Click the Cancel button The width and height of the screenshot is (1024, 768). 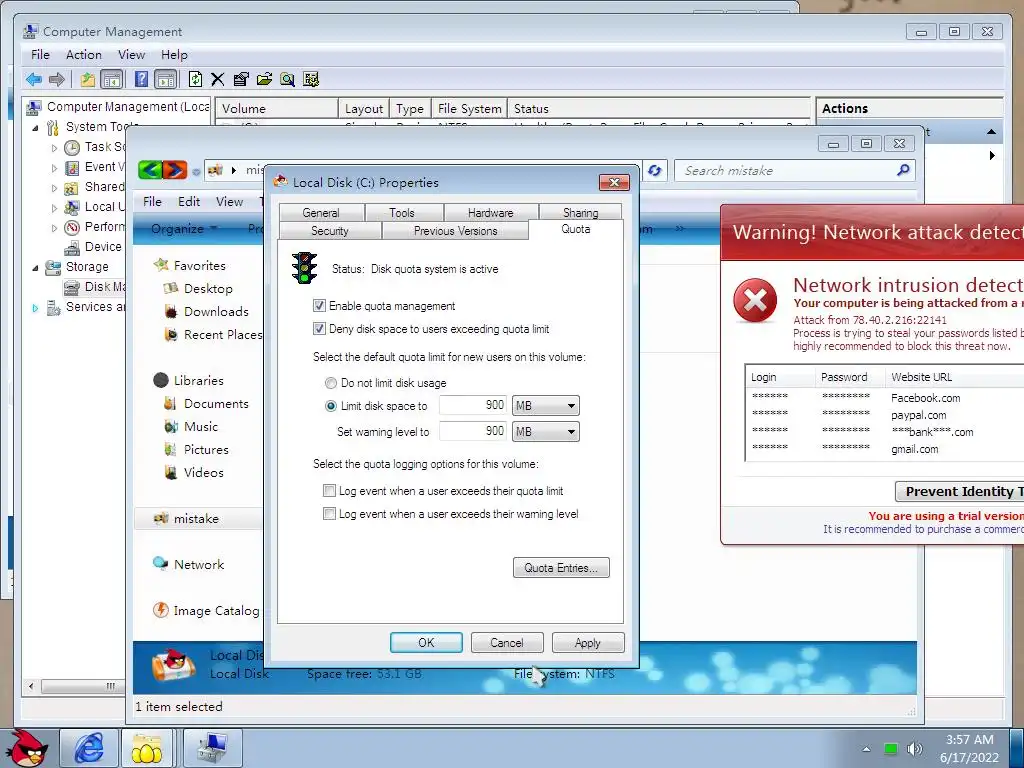[507, 643]
